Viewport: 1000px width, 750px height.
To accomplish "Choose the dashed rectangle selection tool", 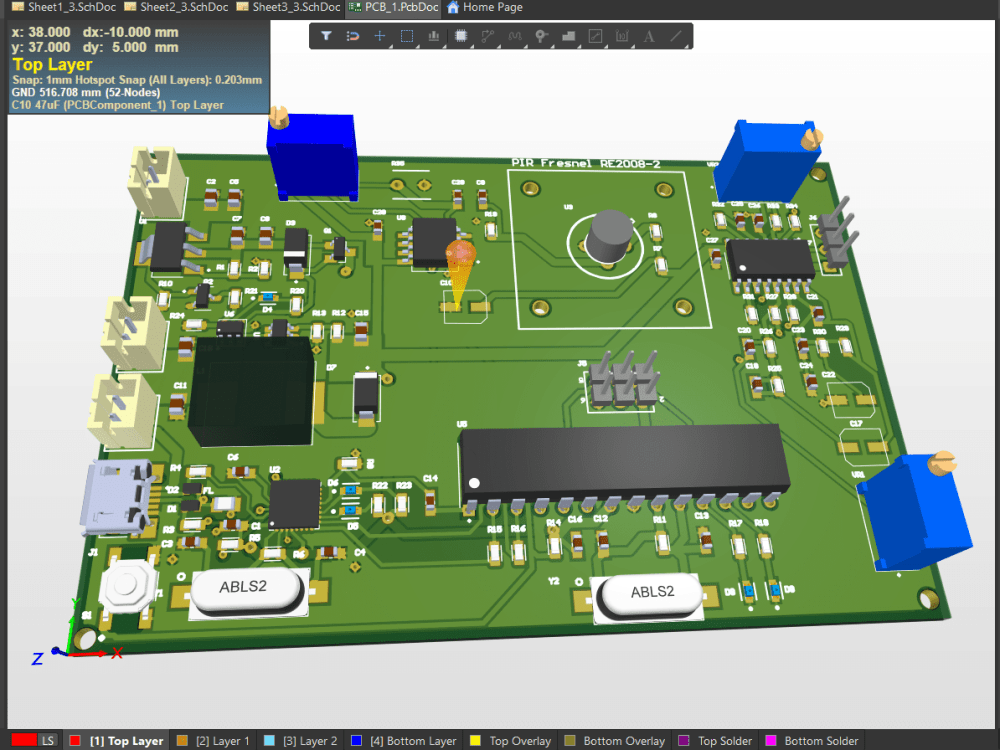I will pos(406,36).
